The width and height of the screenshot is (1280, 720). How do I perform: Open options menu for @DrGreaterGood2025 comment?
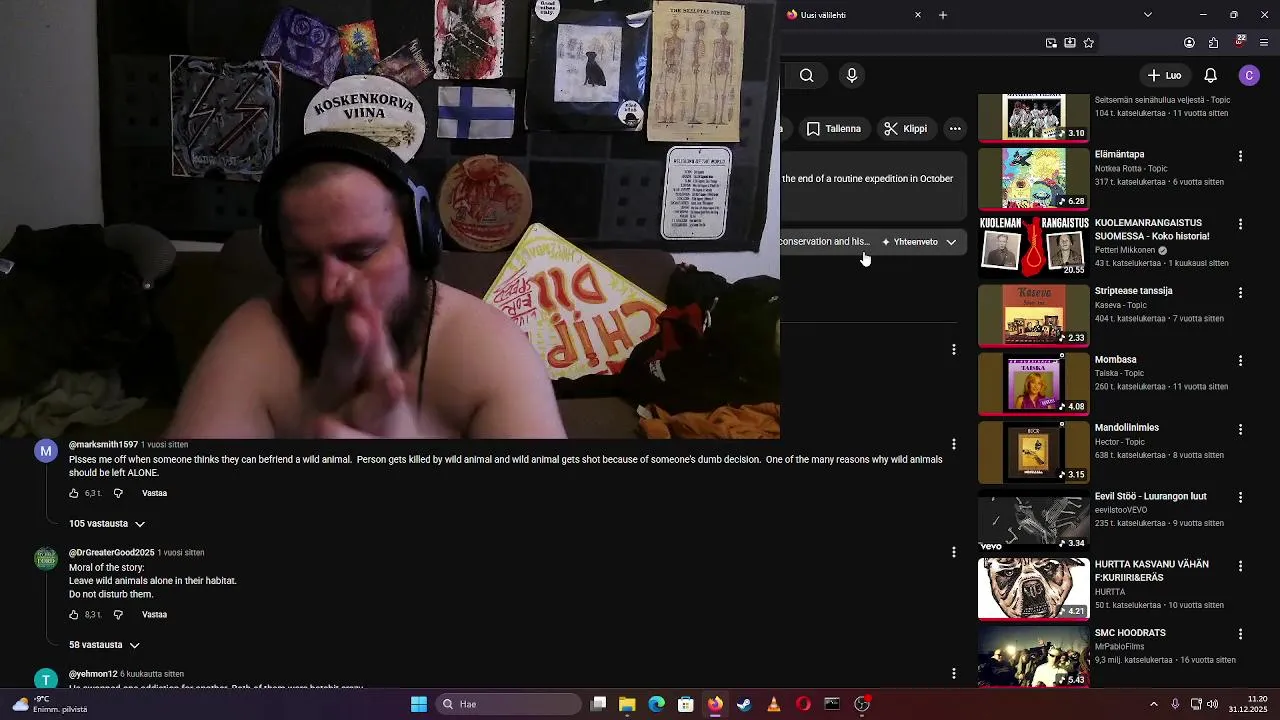coord(954,552)
